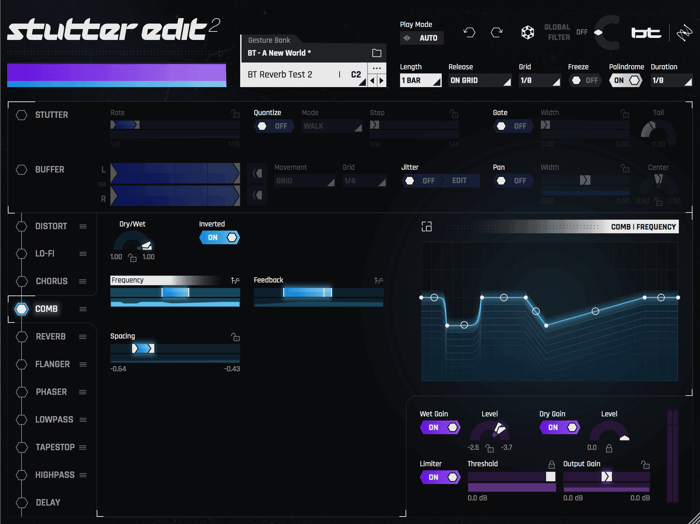Viewport: 700px width, 524px height.
Task: Click the BT logo
Action: [646, 33]
